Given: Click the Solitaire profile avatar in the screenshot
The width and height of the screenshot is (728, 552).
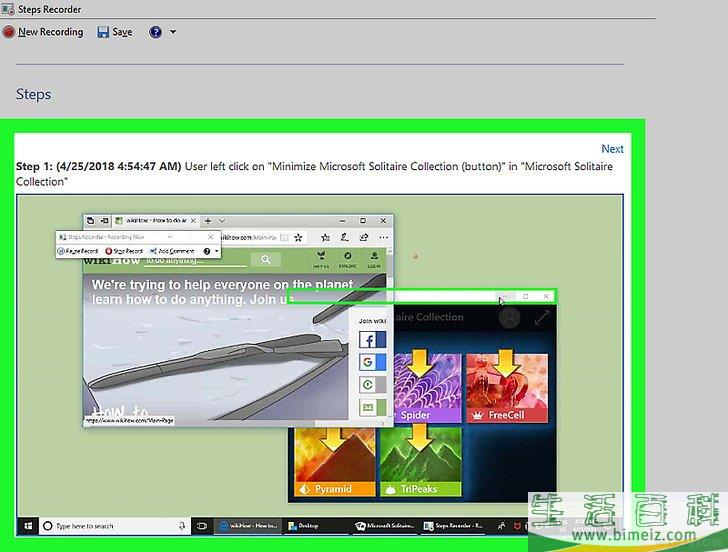Looking at the screenshot, I should point(509,318).
